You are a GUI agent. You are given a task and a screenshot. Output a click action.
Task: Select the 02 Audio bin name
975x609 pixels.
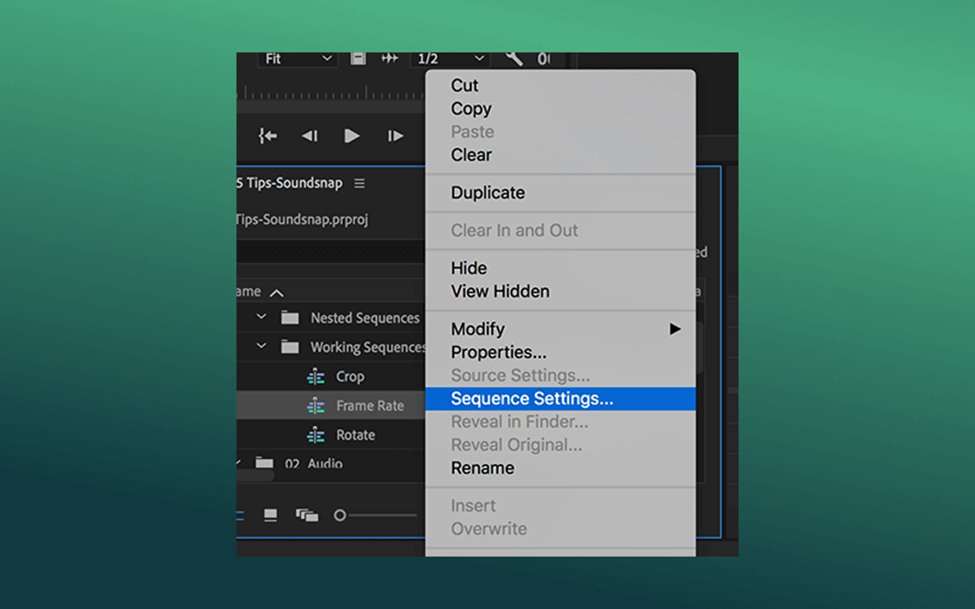tap(313, 463)
